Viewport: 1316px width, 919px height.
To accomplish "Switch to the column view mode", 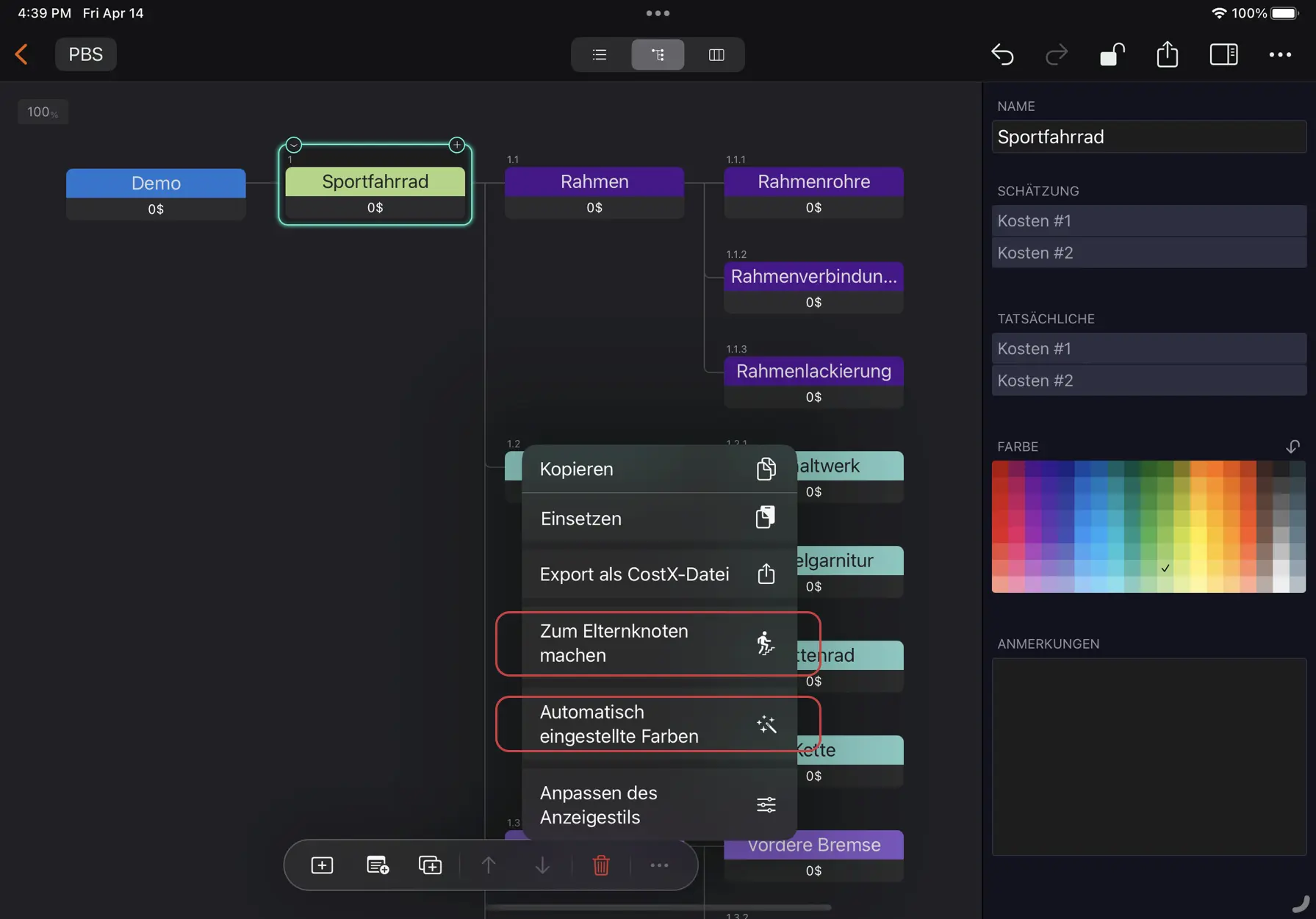I will click(716, 54).
